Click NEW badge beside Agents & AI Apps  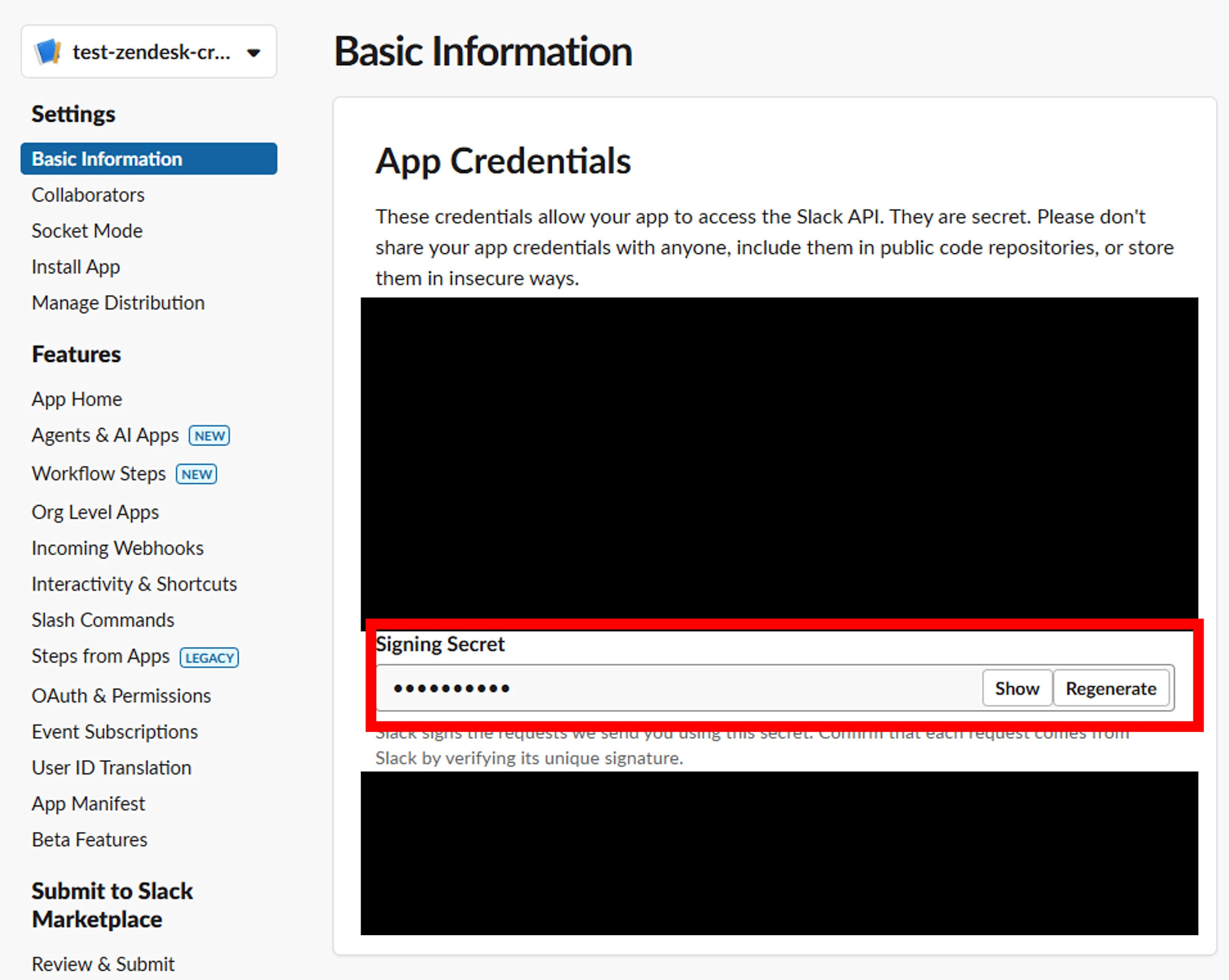click(x=210, y=436)
